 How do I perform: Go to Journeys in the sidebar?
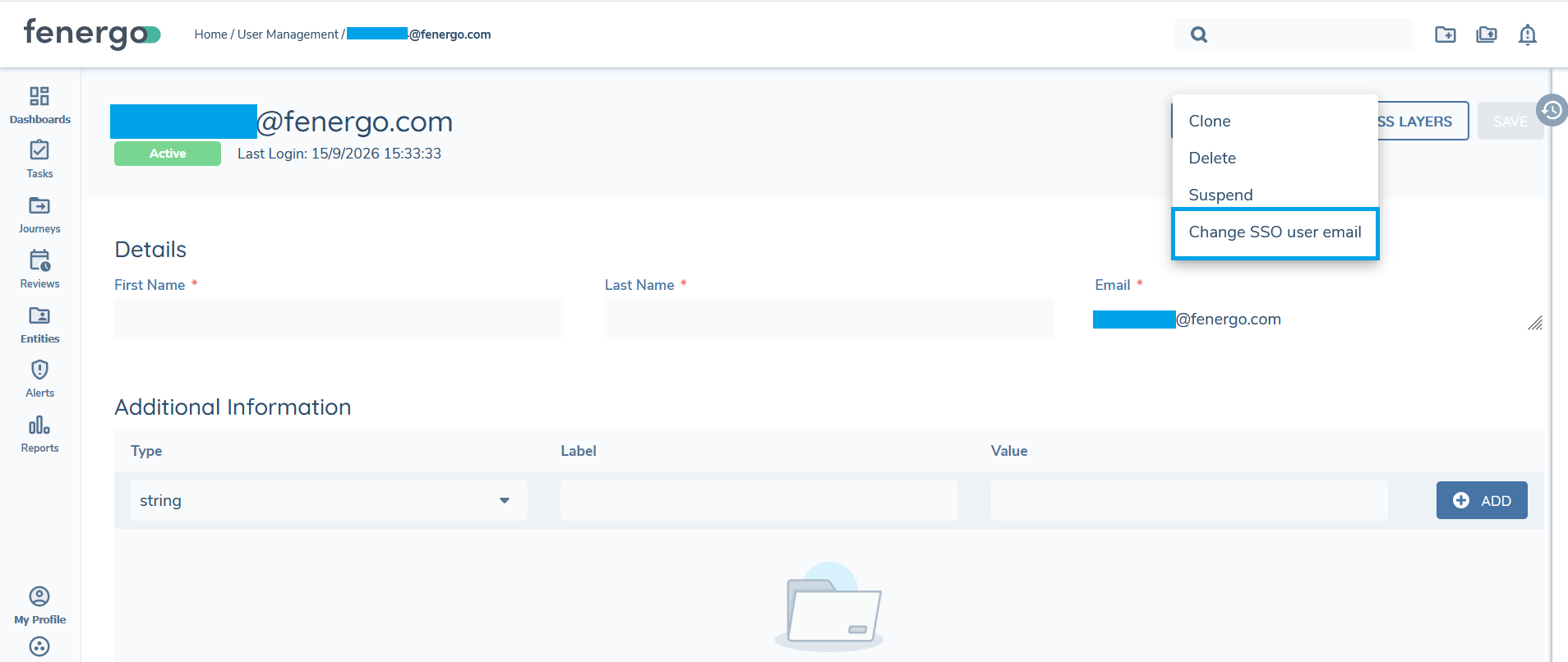pyautogui.click(x=39, y=215)
